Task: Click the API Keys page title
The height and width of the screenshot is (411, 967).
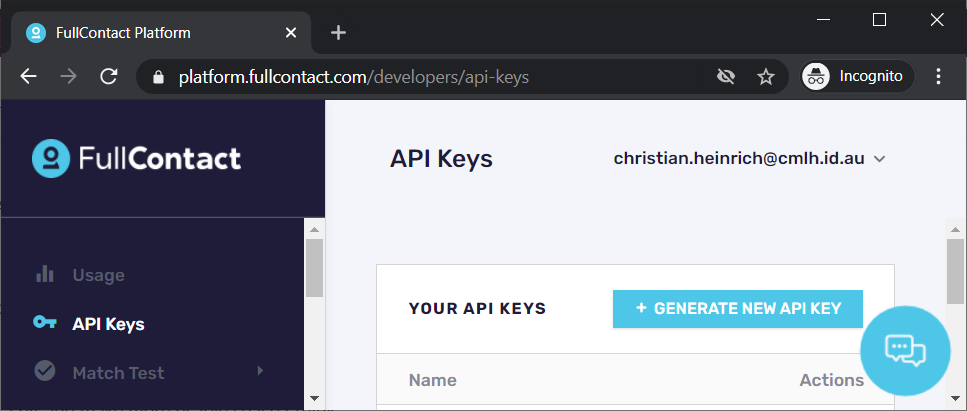Action: pos(441,159)
